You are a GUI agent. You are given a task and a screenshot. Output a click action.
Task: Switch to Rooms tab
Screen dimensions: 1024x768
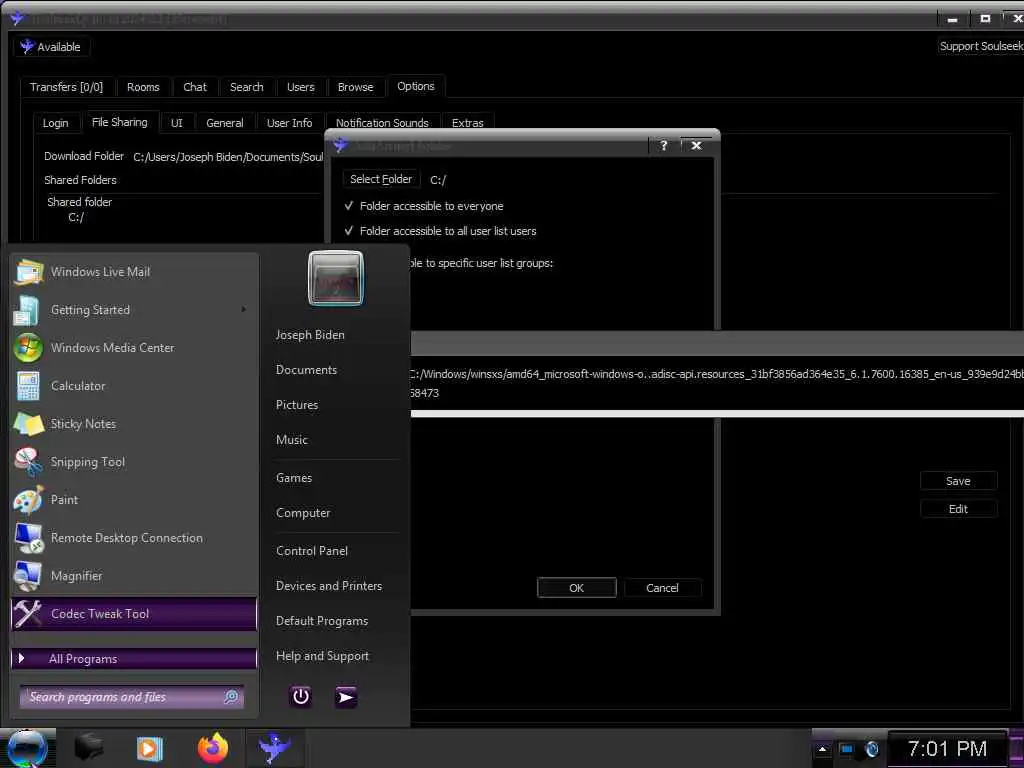point(143,87)
